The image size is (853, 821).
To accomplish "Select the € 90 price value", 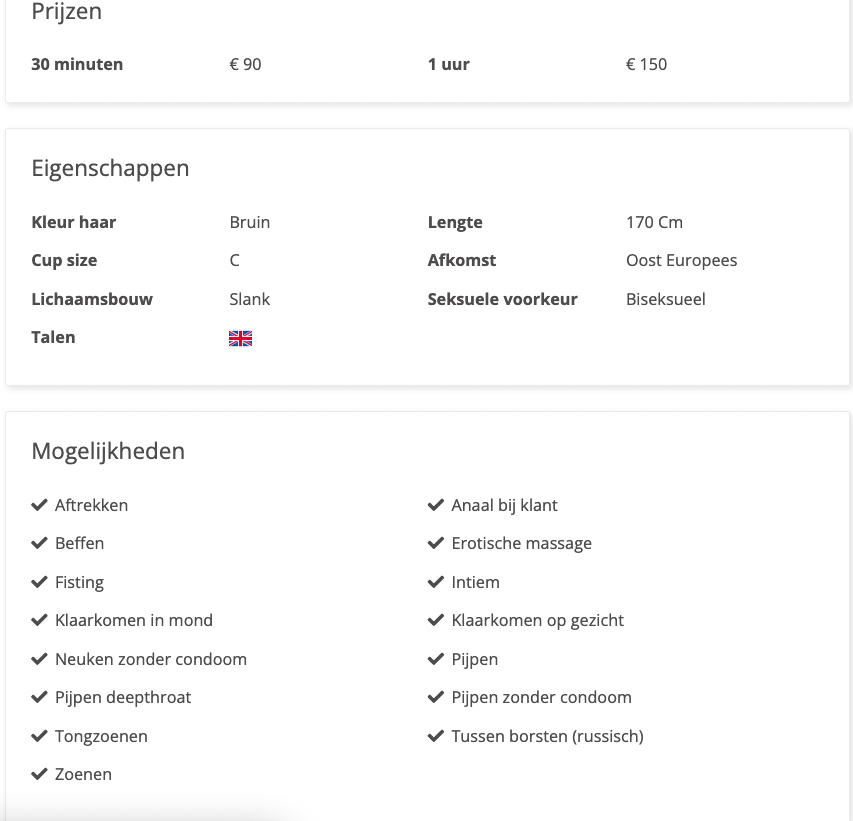I will 245,64.
